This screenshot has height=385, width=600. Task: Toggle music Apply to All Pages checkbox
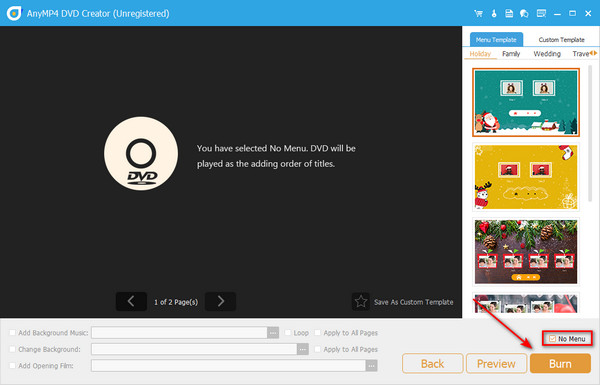318,333
